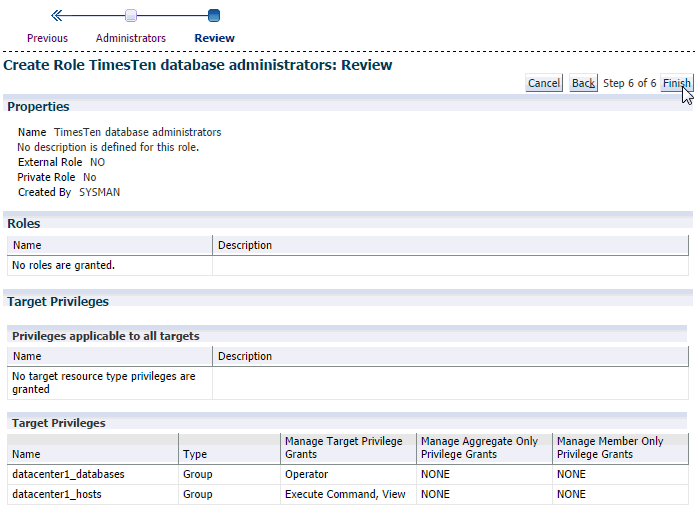Screen dimensions: 698x506
Task: Click the Review step box icon
Action: coord(214,16)
